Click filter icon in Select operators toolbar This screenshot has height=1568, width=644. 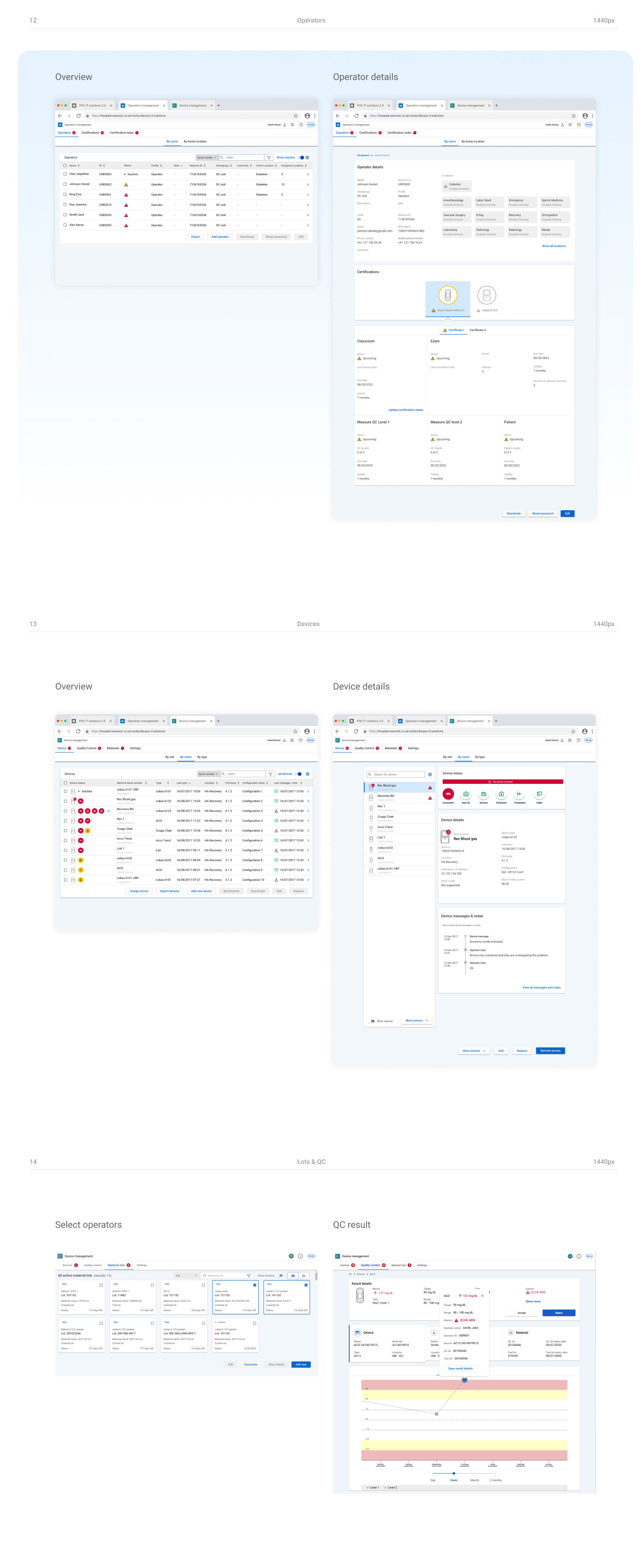pos(248,1275)
